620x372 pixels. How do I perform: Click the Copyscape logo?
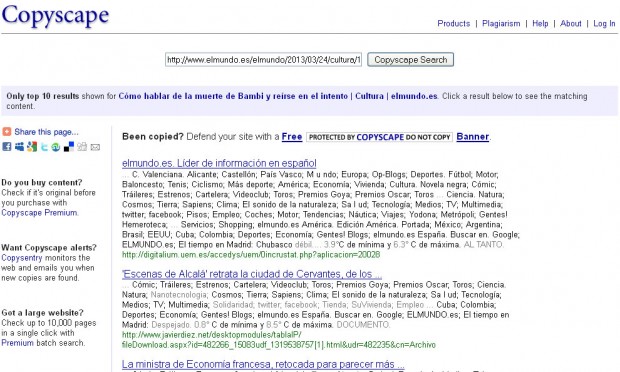[55, 16]
